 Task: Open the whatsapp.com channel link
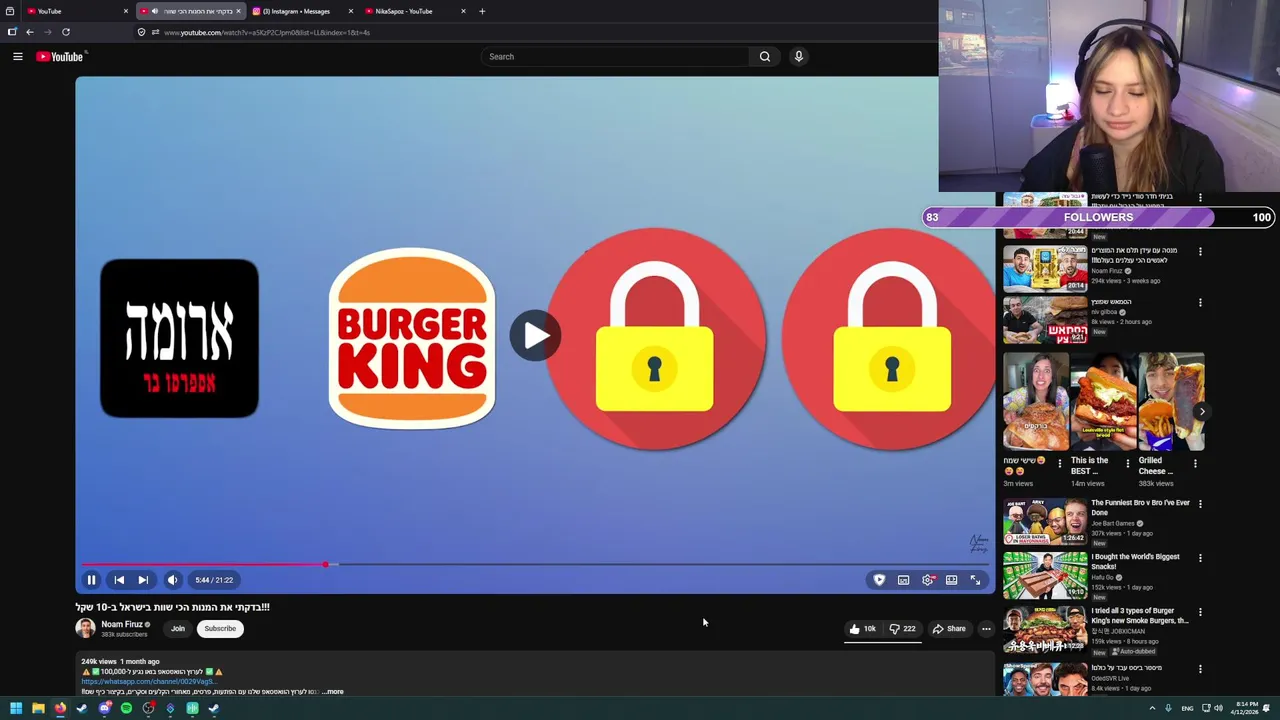click(148, 682)
